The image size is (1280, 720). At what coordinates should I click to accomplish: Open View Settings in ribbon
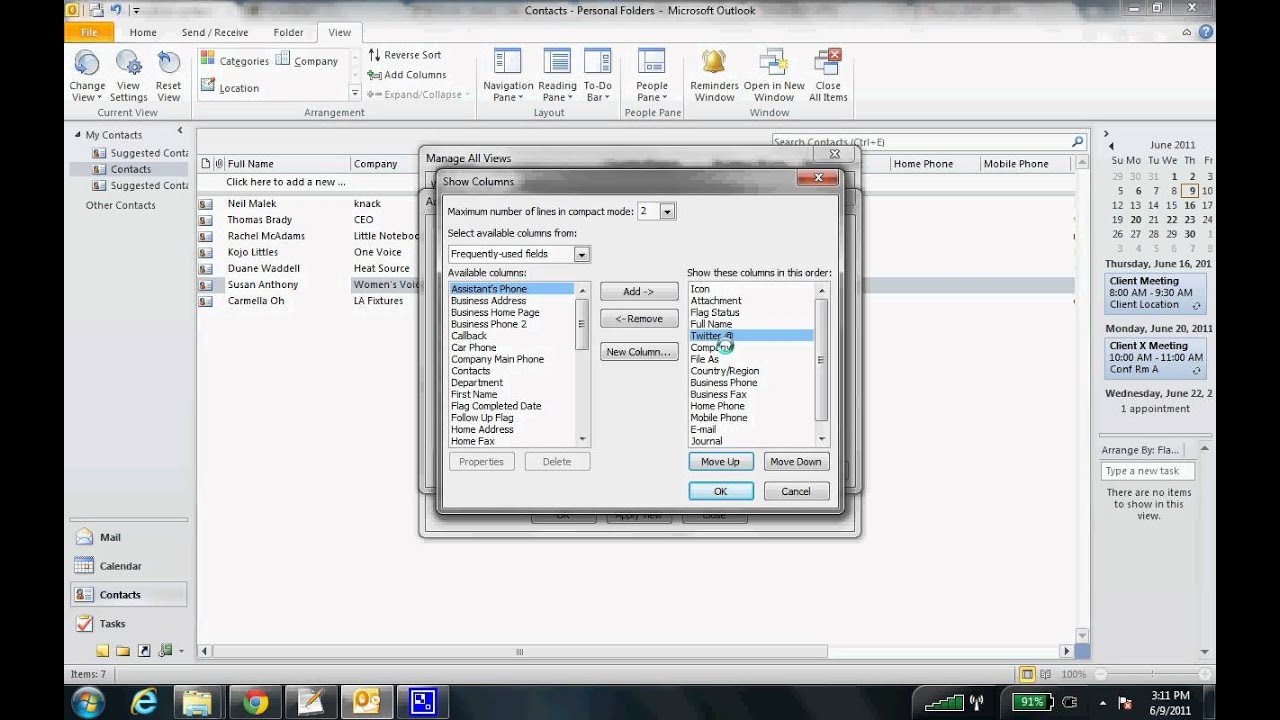pos(128,76)
